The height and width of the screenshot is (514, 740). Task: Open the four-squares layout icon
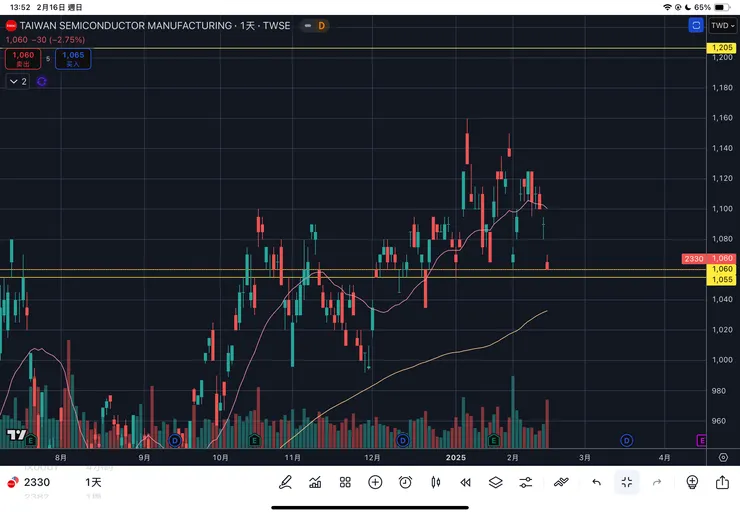pyautogui.click(x=345, y=482)
